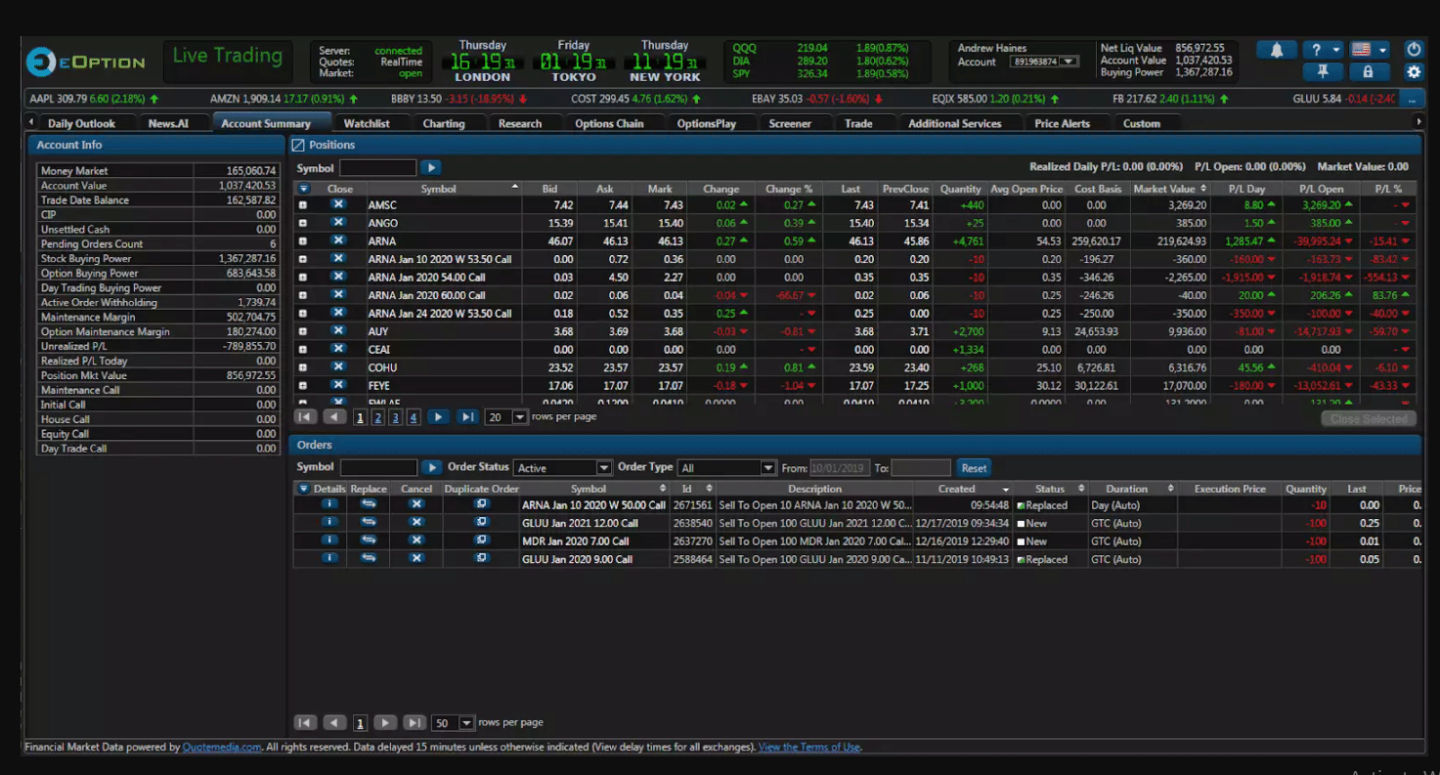The height and width of the screenshot is (775, 1440).
Task: Open the Quotemedia.com link
Action: point(222,747)
